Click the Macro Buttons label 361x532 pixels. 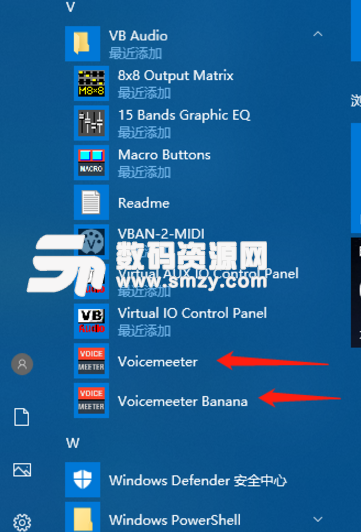164,155
